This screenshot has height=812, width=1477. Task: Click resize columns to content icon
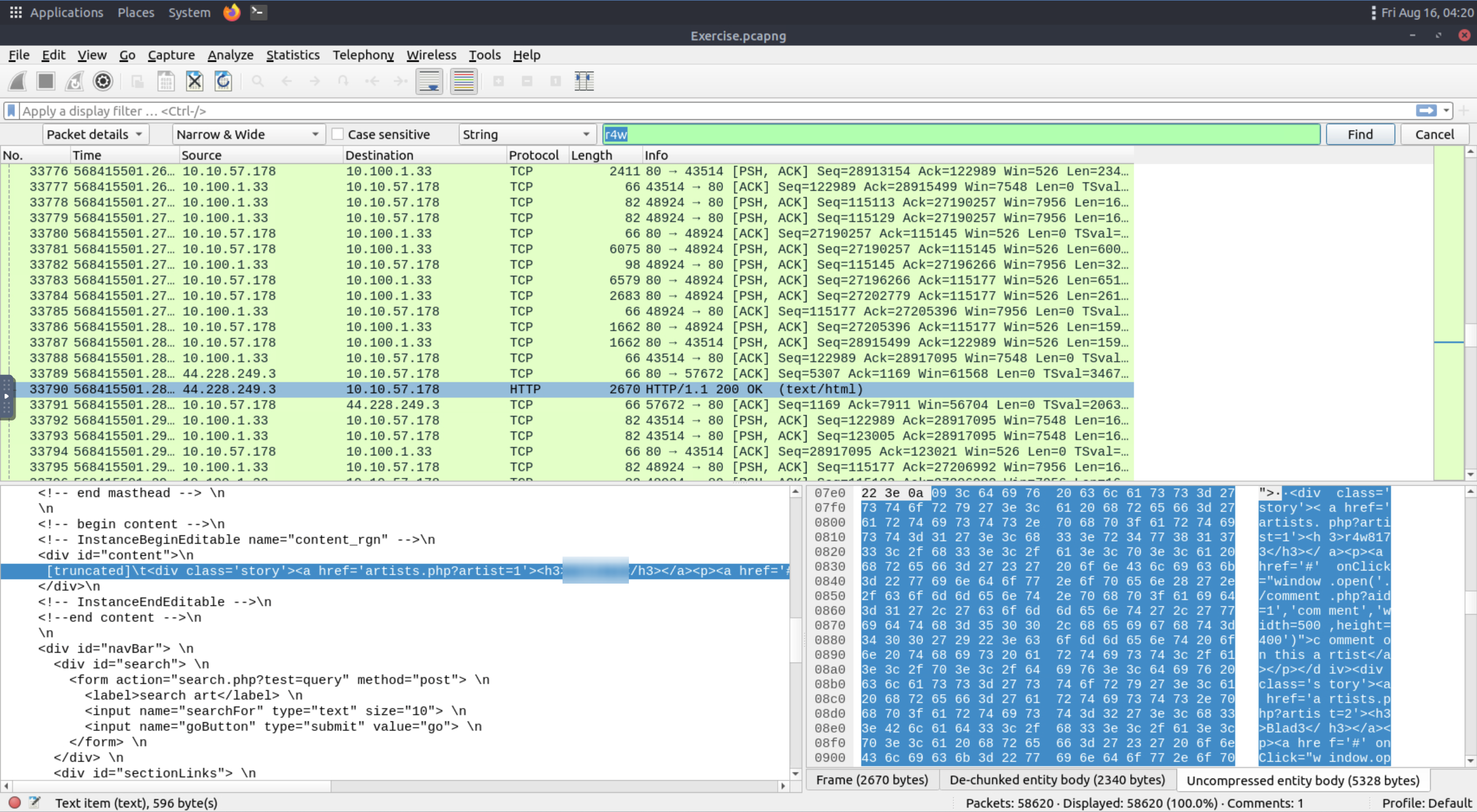(584, 81)
